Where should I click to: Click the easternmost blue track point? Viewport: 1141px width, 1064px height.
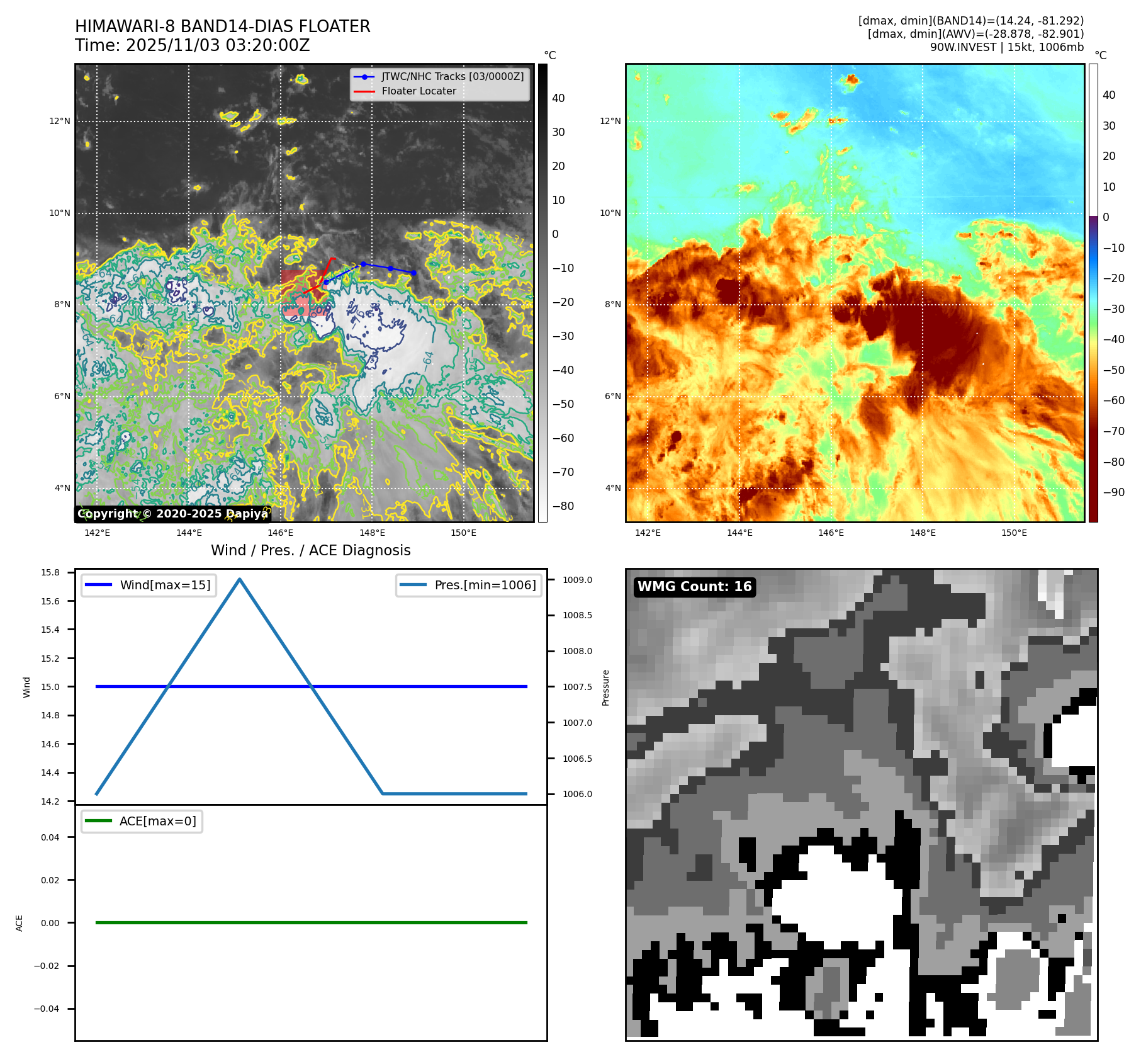click(x=413, y=273)
